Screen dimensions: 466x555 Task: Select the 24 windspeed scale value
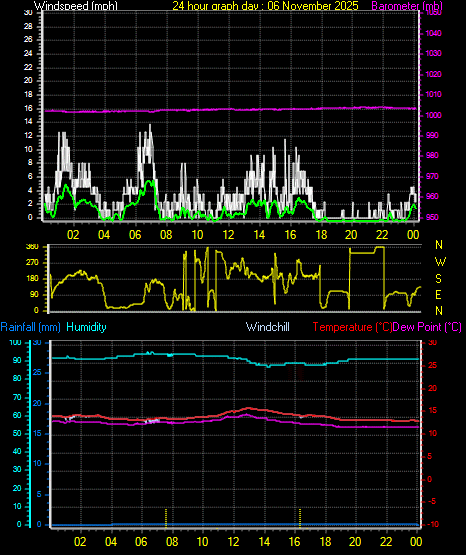[28, 53]
